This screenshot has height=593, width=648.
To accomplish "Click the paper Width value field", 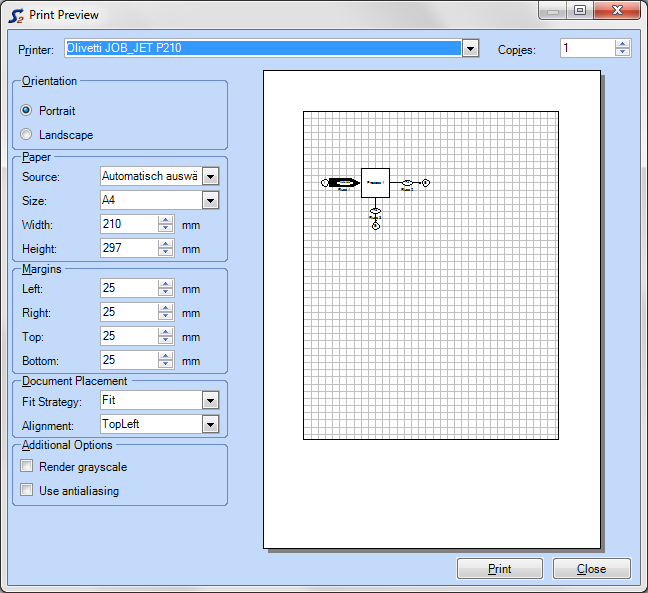I will 129,224.
